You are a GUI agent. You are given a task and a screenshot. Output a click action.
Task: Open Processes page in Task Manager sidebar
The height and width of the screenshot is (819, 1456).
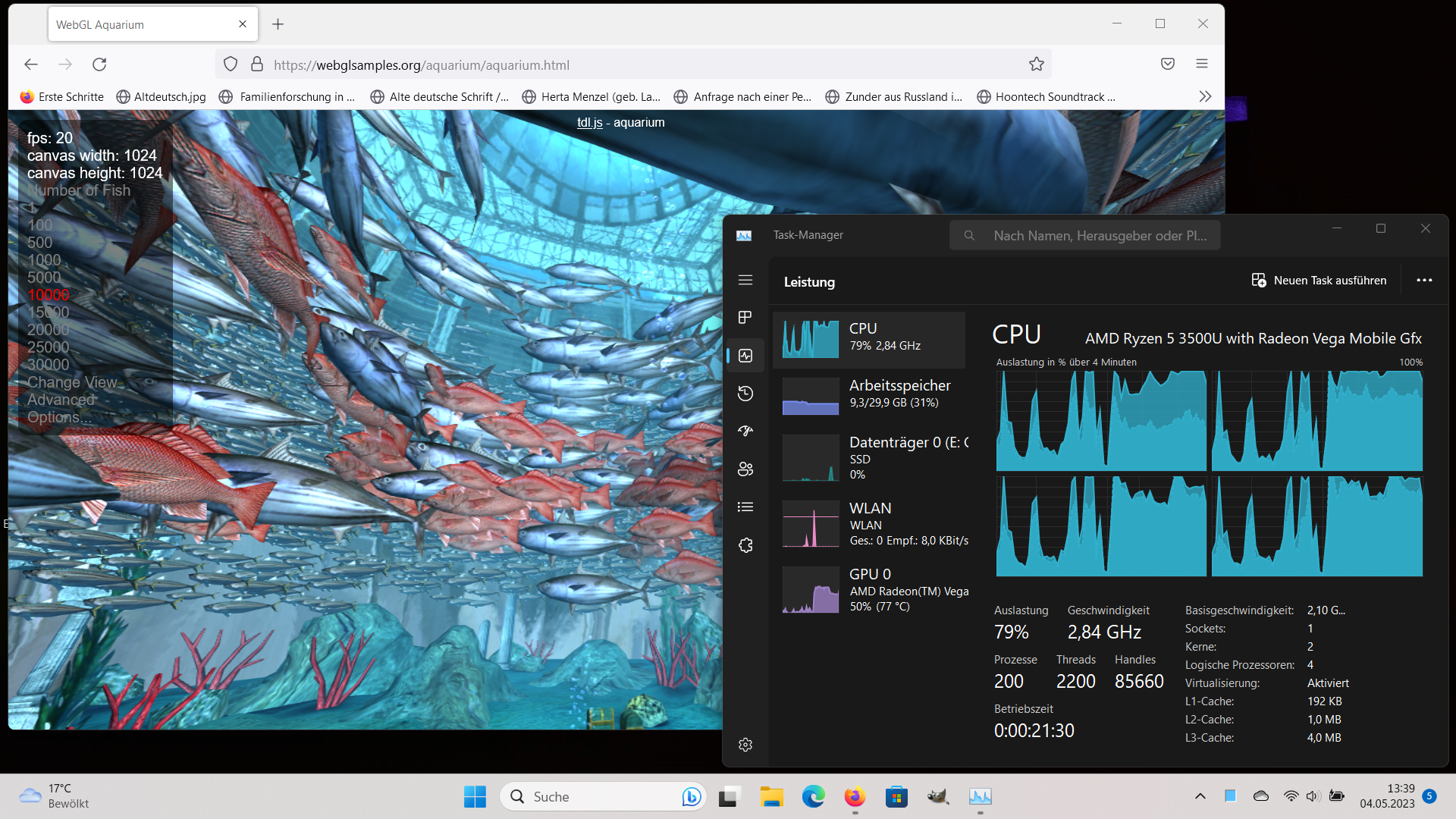745,317
